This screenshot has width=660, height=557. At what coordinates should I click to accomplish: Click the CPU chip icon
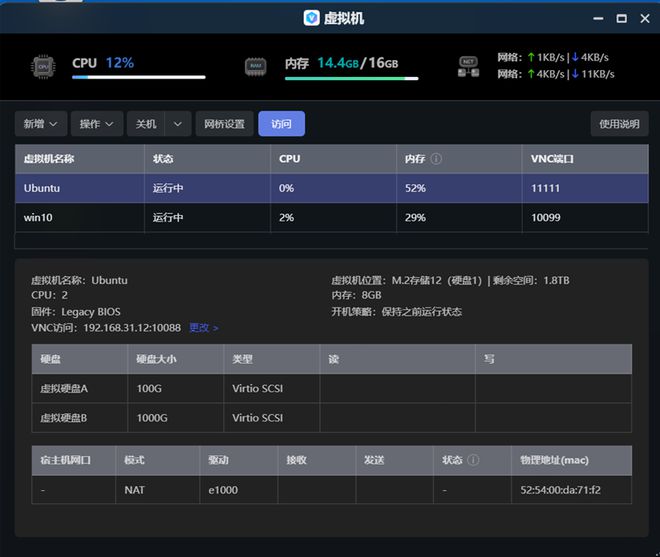(43, 67)
